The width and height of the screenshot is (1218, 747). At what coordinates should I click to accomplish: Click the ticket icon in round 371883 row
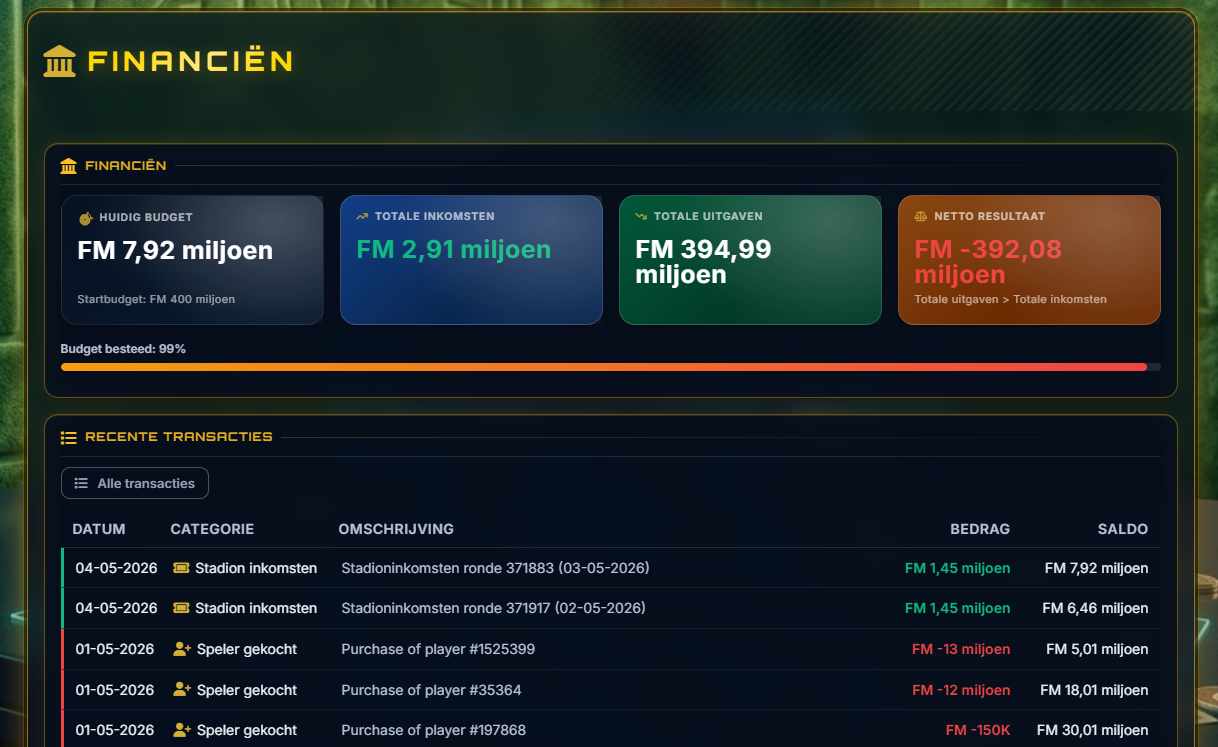(181, 568)
